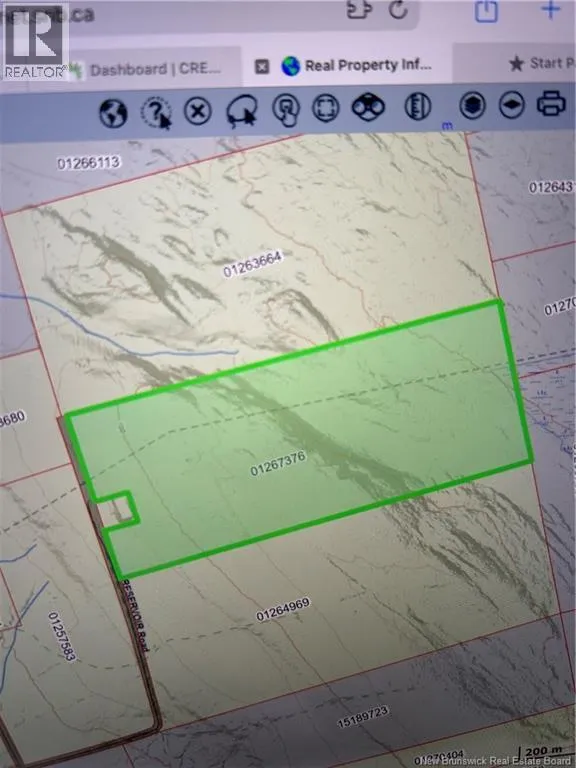The height and width of the screenshot is (768, 576).
Task: Select the ruler measure tool
Action: click(x=418, y=106)
